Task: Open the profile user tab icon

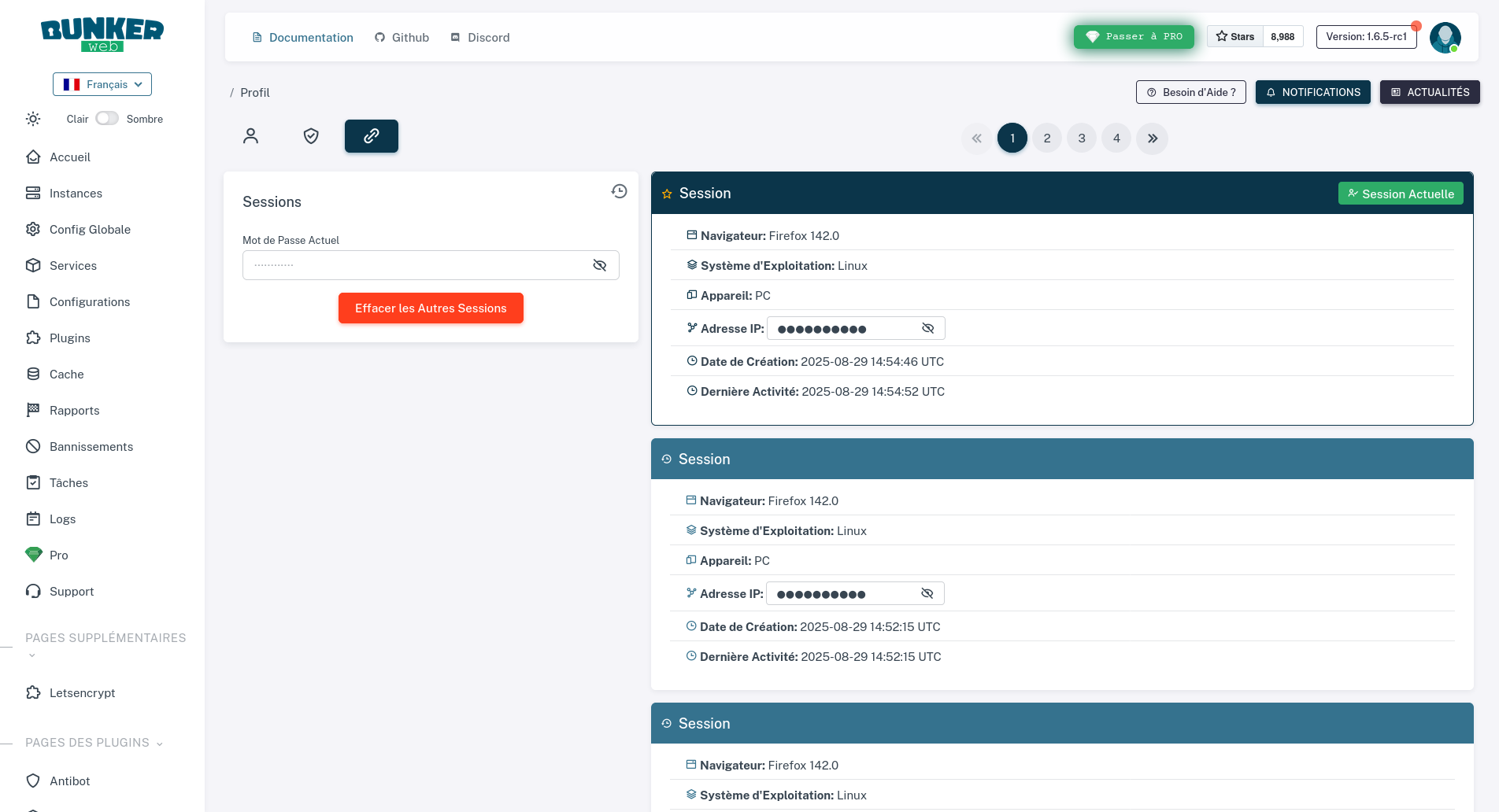Action: [250, 136]
